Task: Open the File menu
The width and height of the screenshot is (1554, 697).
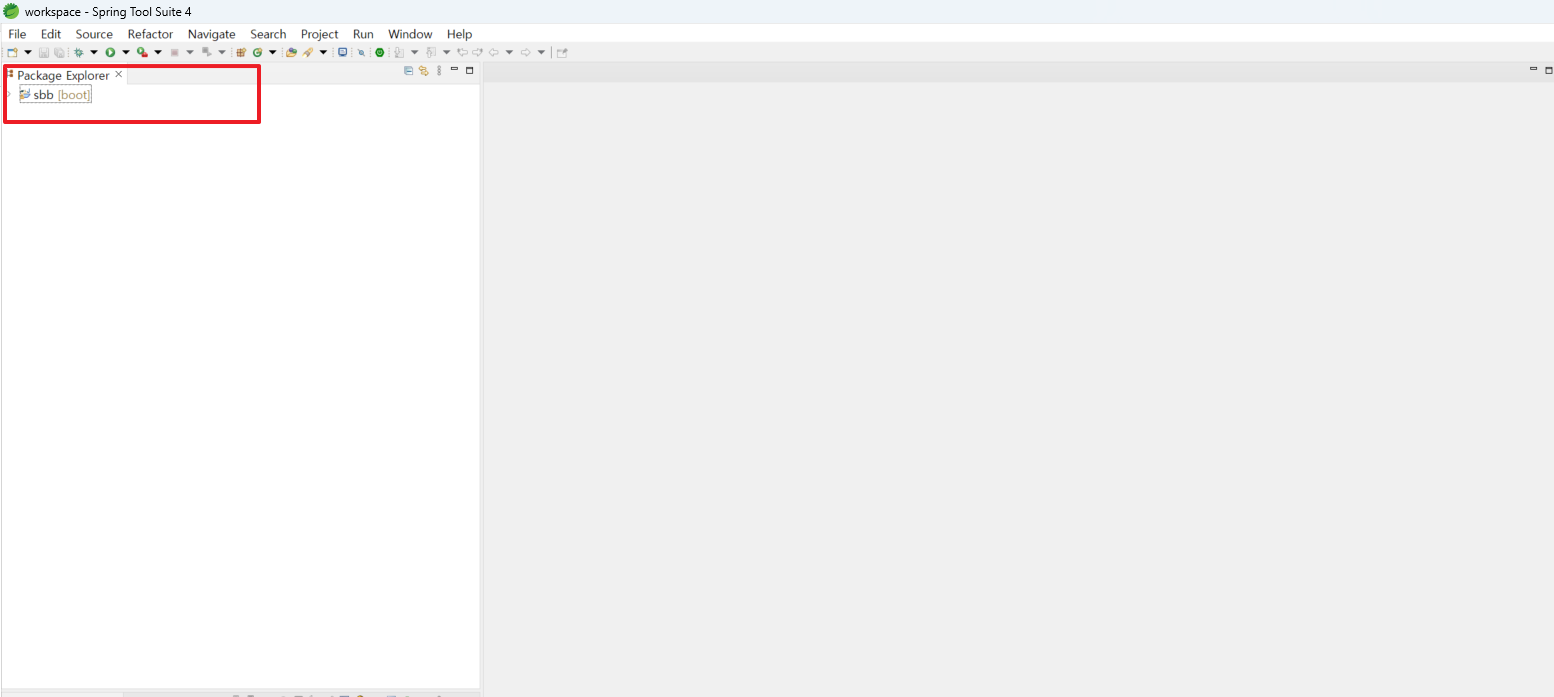Action: [x=17, y=34]
